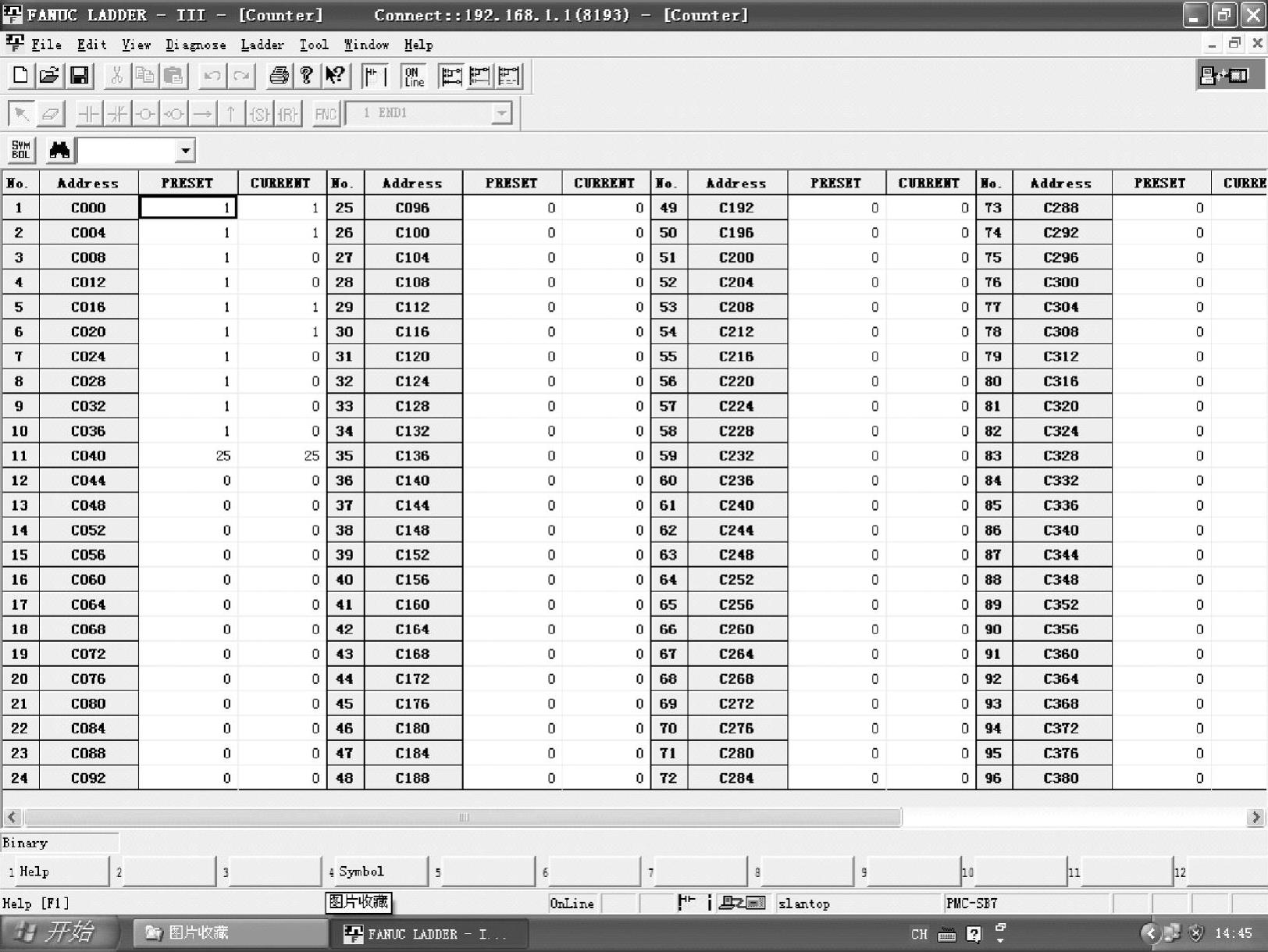Activate the context help pointer icon
The width and height of the screenshot is (1268, 952).
point(336,76)
